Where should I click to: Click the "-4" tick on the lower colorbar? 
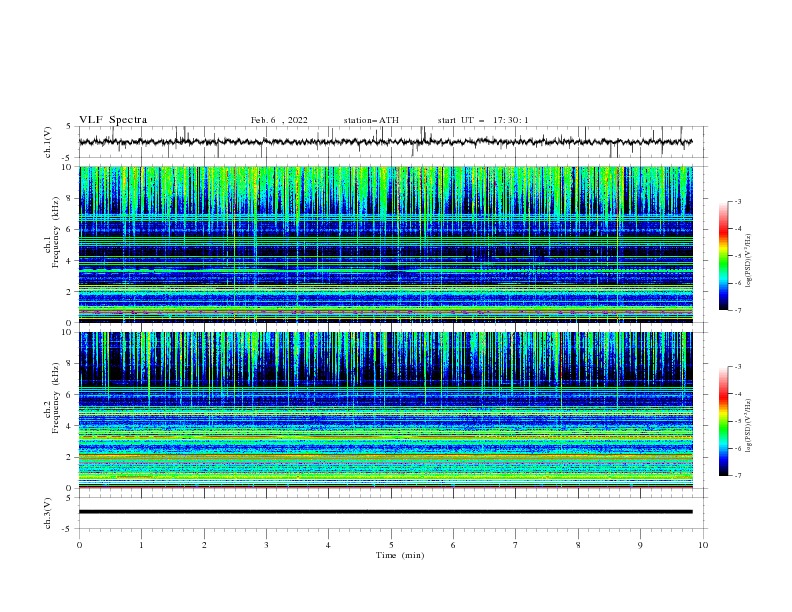click(x=737, y=394)
